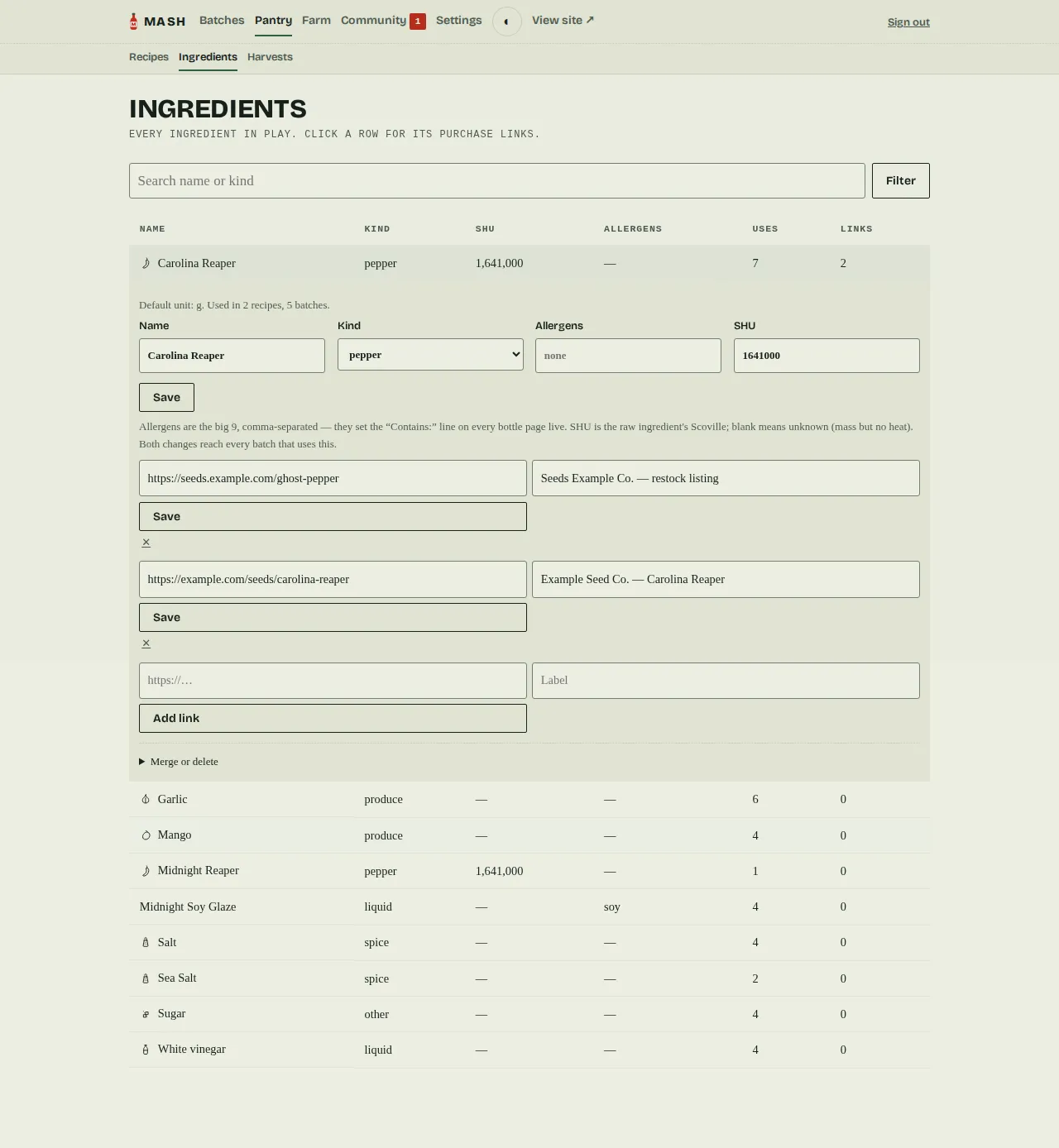Remove the ghost-pepper link with its ×
The height and width of the screenshot is (1148, 1059).
click(x=146, y=543)
